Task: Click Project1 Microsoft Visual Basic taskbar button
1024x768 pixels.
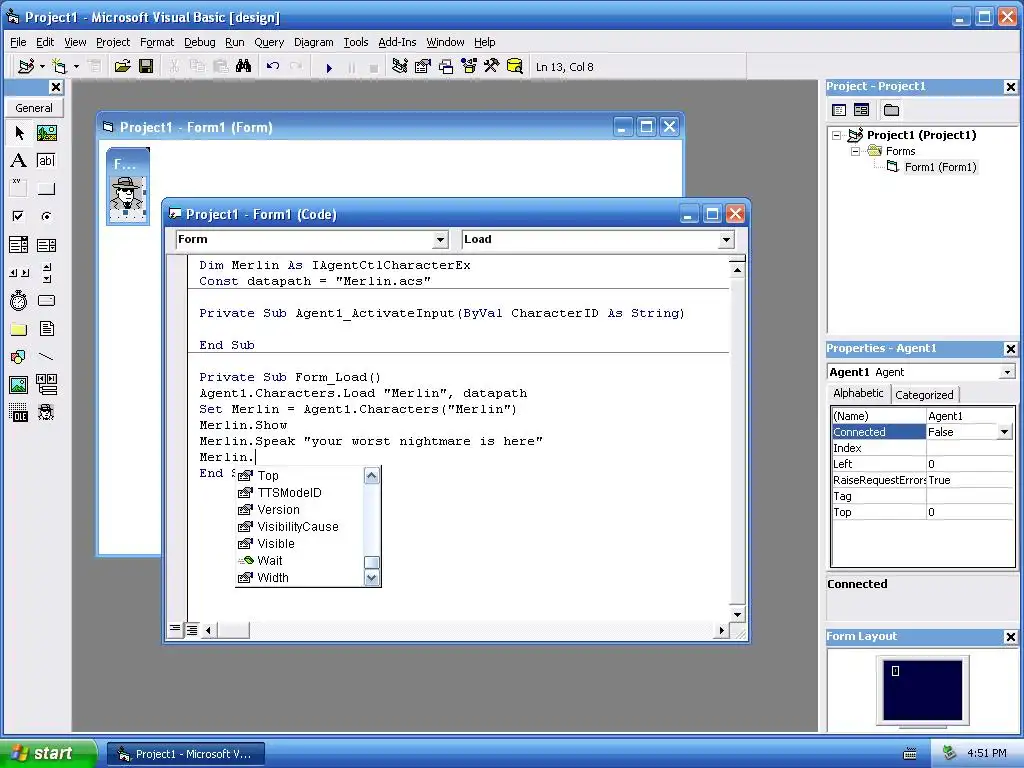Action: pyautogui.click(x=186, y=754)
